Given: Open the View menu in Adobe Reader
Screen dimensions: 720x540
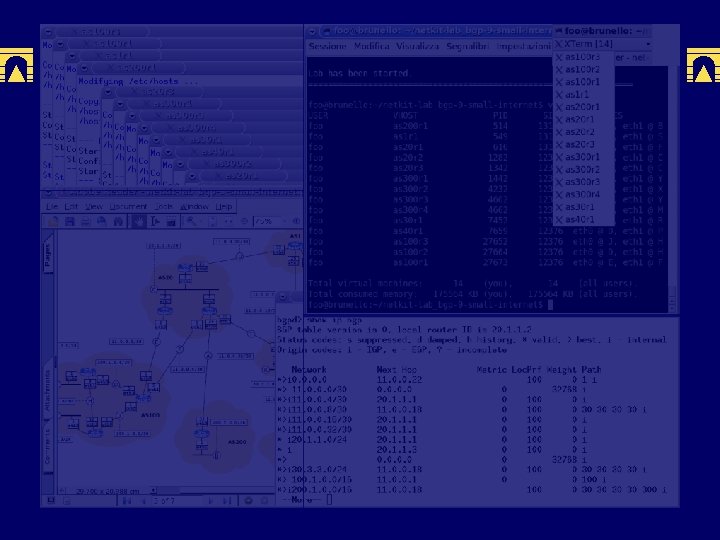Looking at the screenshot, I should (x=94, y=207).
